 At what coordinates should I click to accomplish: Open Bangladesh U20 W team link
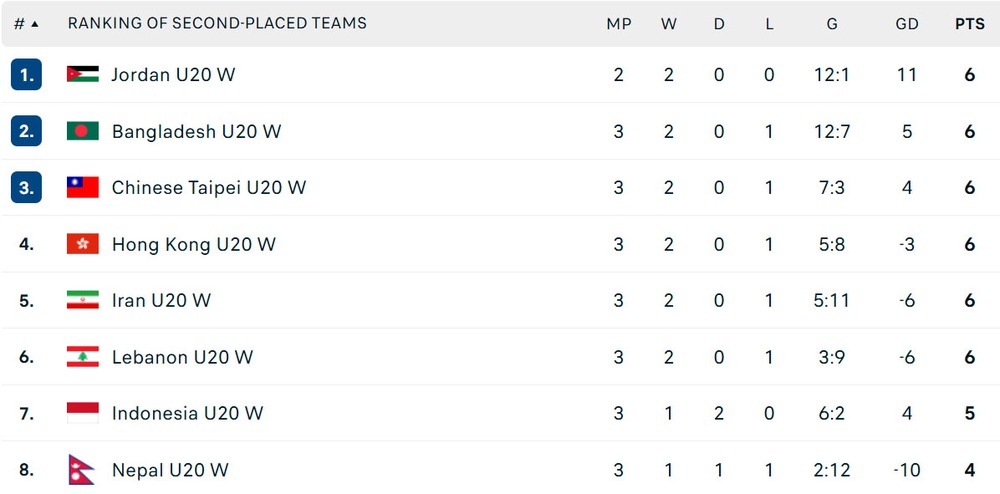pos(196,131)
